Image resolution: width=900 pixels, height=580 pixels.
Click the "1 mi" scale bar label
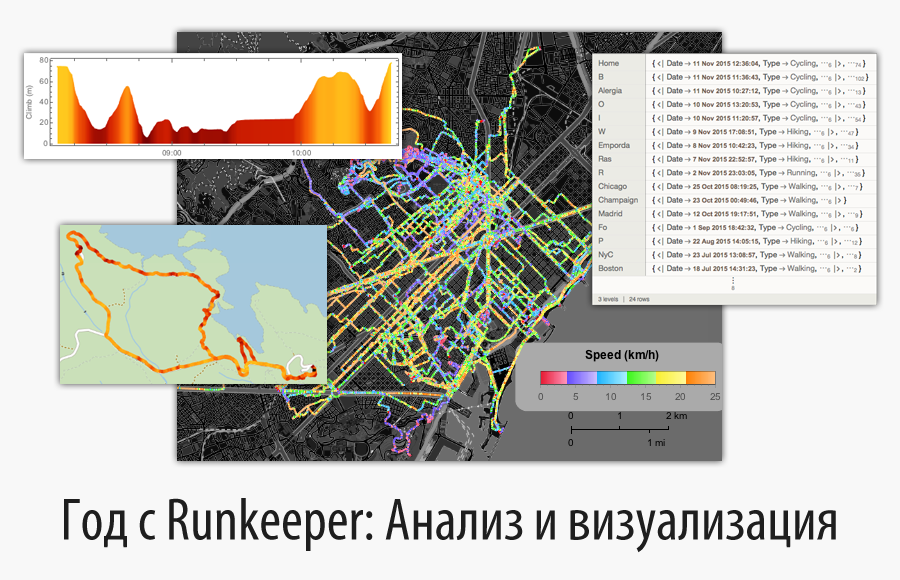[x=656, y=443]
